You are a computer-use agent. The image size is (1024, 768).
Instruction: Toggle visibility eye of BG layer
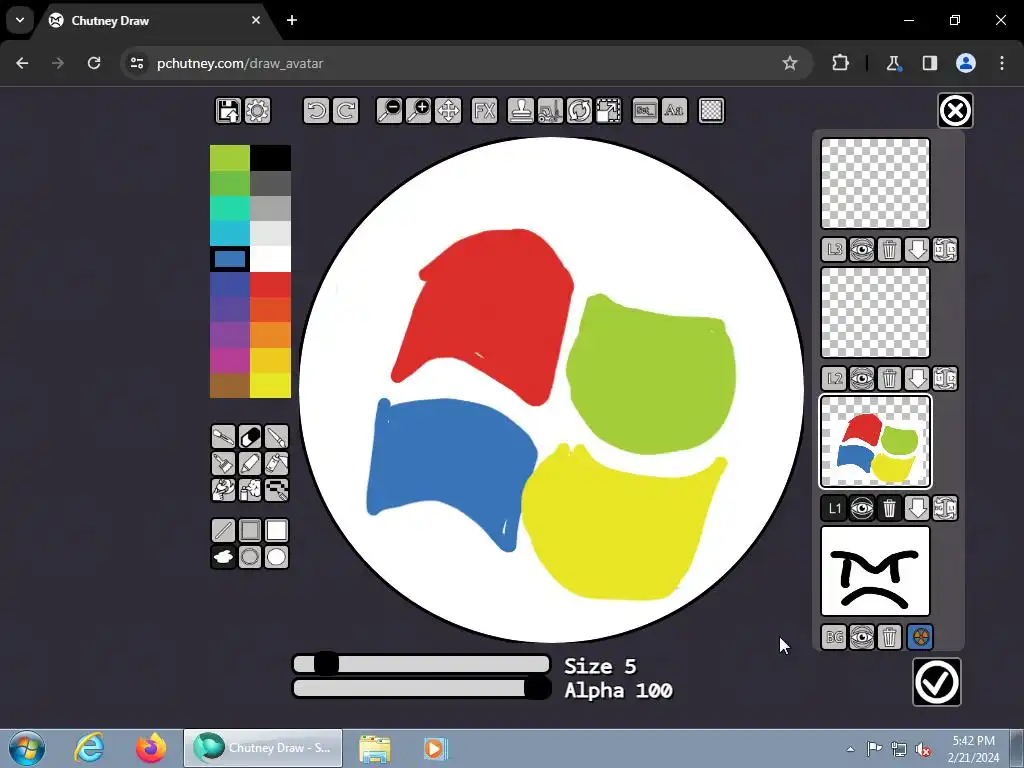(862, 637)
